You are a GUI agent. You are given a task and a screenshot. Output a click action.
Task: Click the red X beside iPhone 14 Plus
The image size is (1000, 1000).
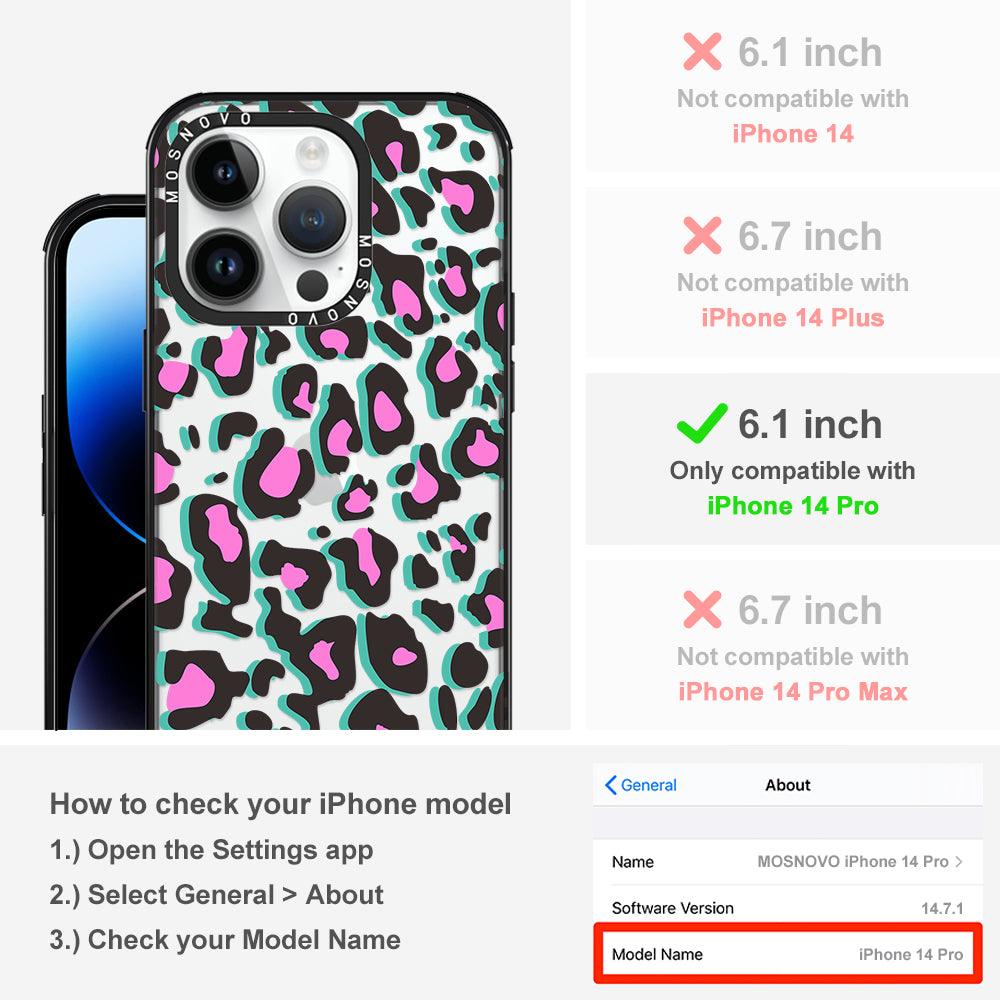pos(702,235)
